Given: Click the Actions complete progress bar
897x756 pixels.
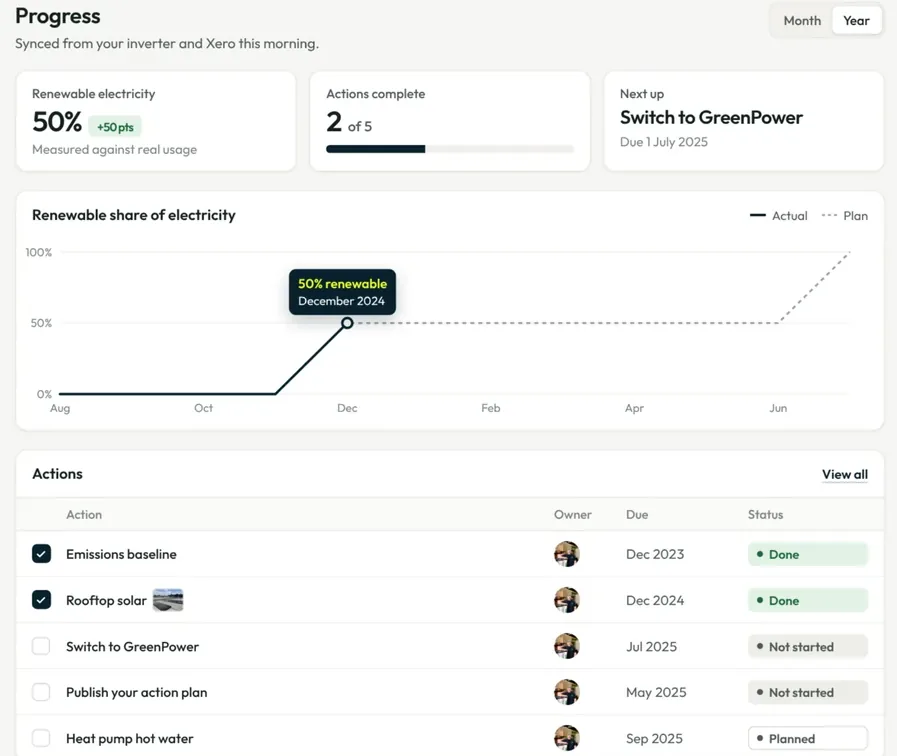Looking at the screenshot, I should pyautogui.click(x=450, y=149).
